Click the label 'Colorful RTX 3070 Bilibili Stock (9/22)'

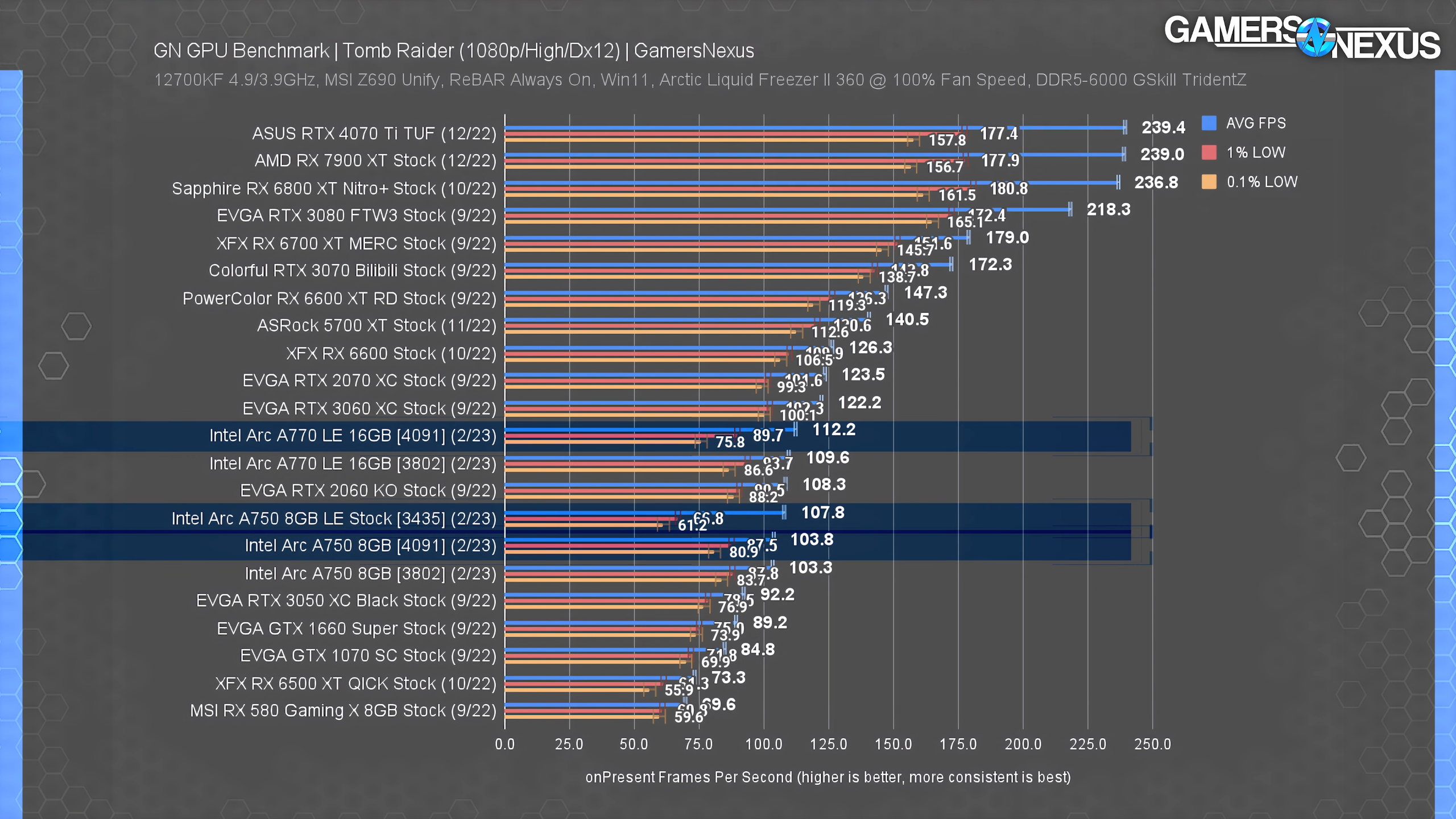(353, 271)
